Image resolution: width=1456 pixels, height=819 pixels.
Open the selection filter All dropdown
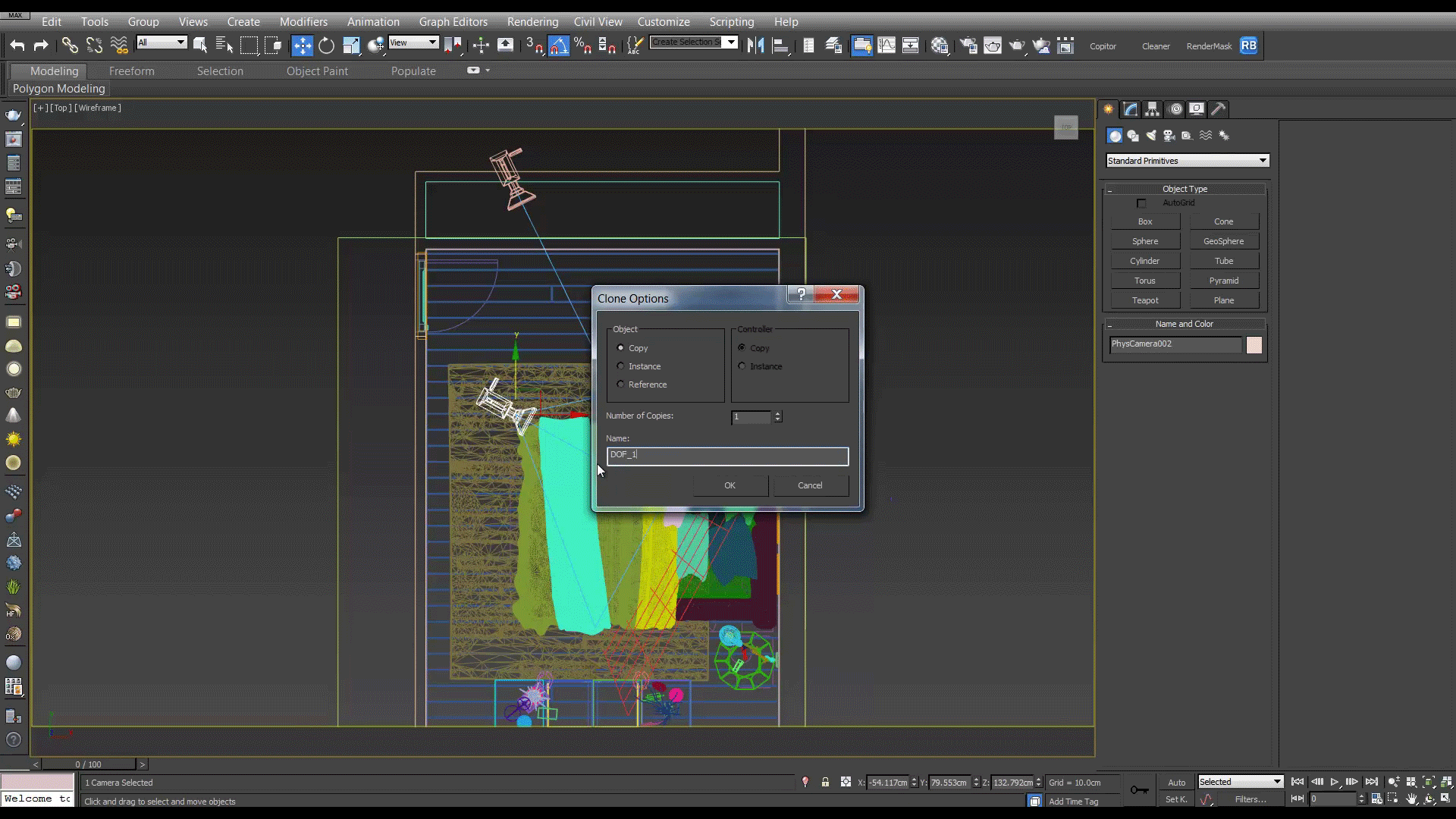[162, 42]
